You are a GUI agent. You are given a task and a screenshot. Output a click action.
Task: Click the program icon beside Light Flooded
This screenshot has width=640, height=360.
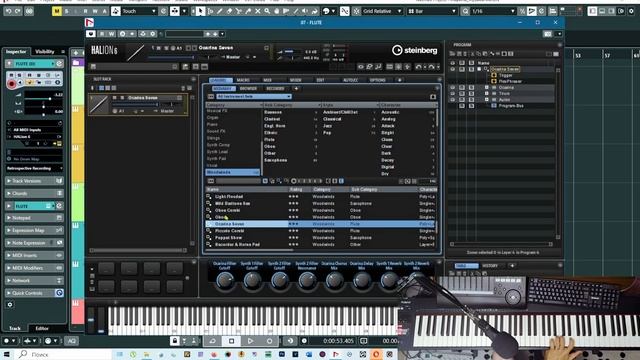tap(209, 196)
